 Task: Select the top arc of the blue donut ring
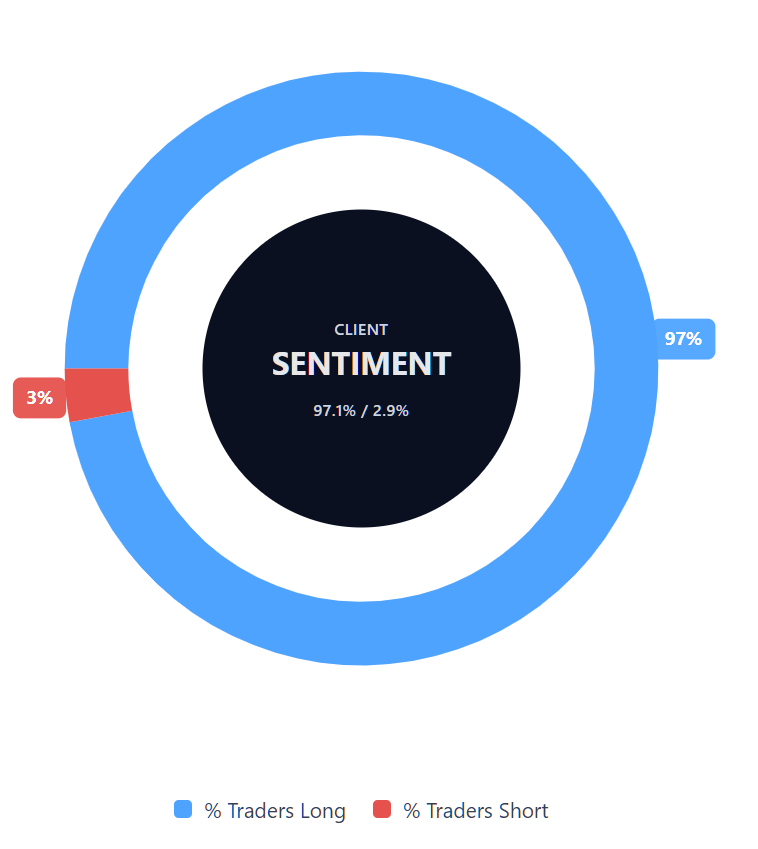tap(361, 104)
